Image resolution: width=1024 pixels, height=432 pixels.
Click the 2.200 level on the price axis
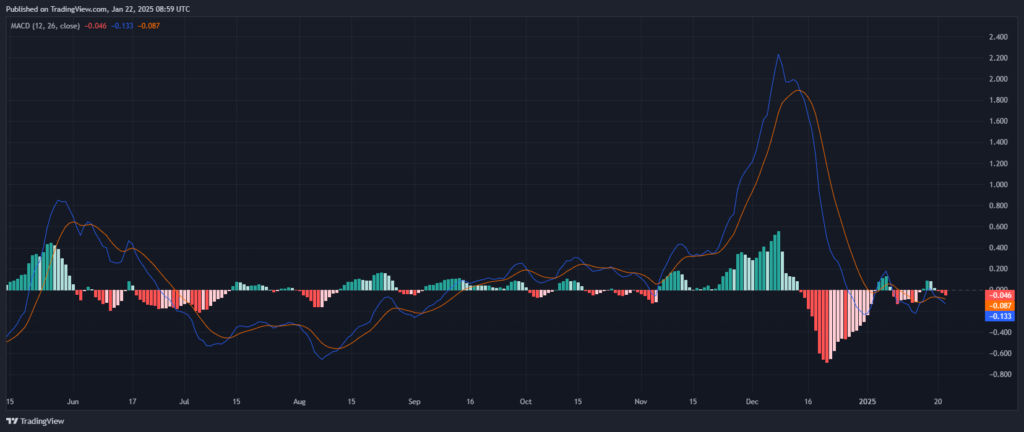click(x=998, y=58)
